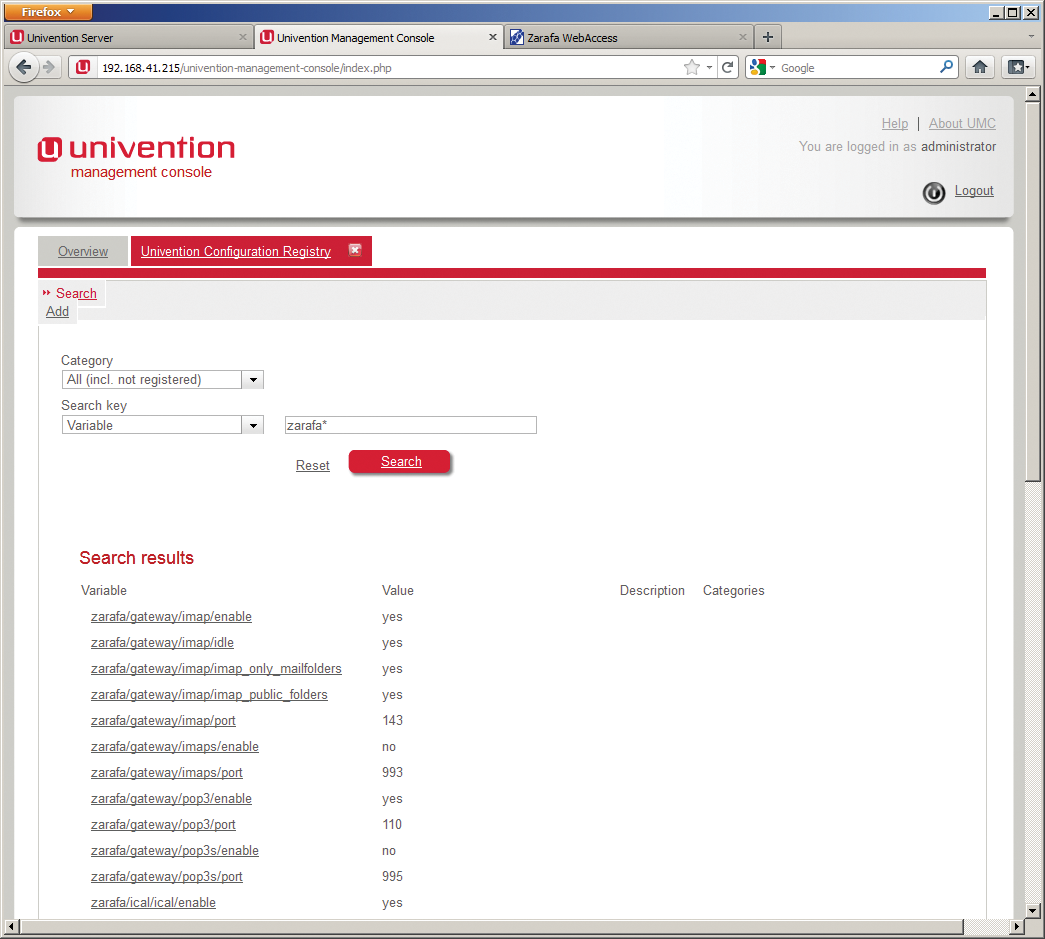Expand the Category dropdown
The width and height of the screenshot is (1045, 939).
pos(253,380)
